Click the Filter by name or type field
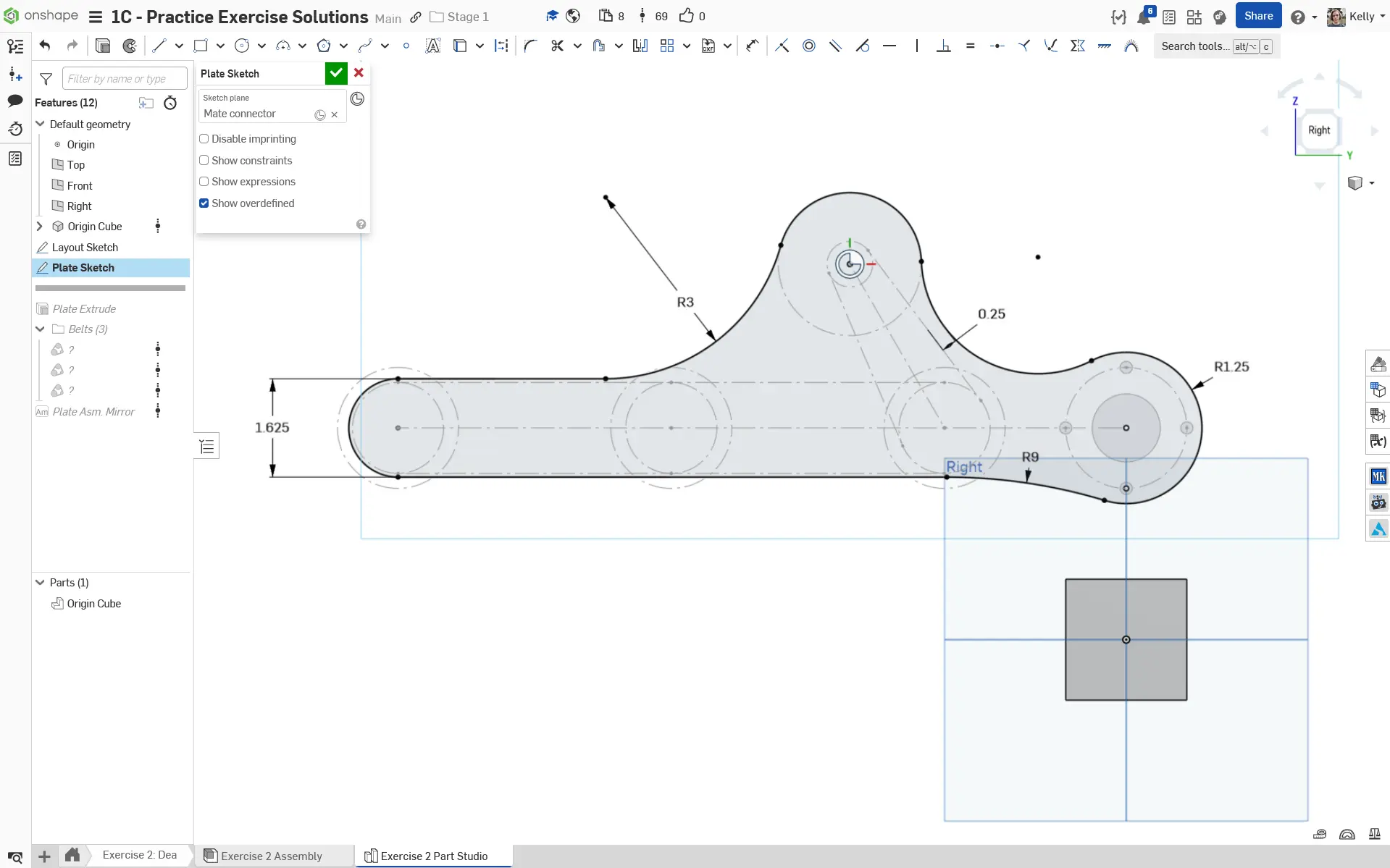The height and width of the screenshot is (868, 1390). [124, 78]
